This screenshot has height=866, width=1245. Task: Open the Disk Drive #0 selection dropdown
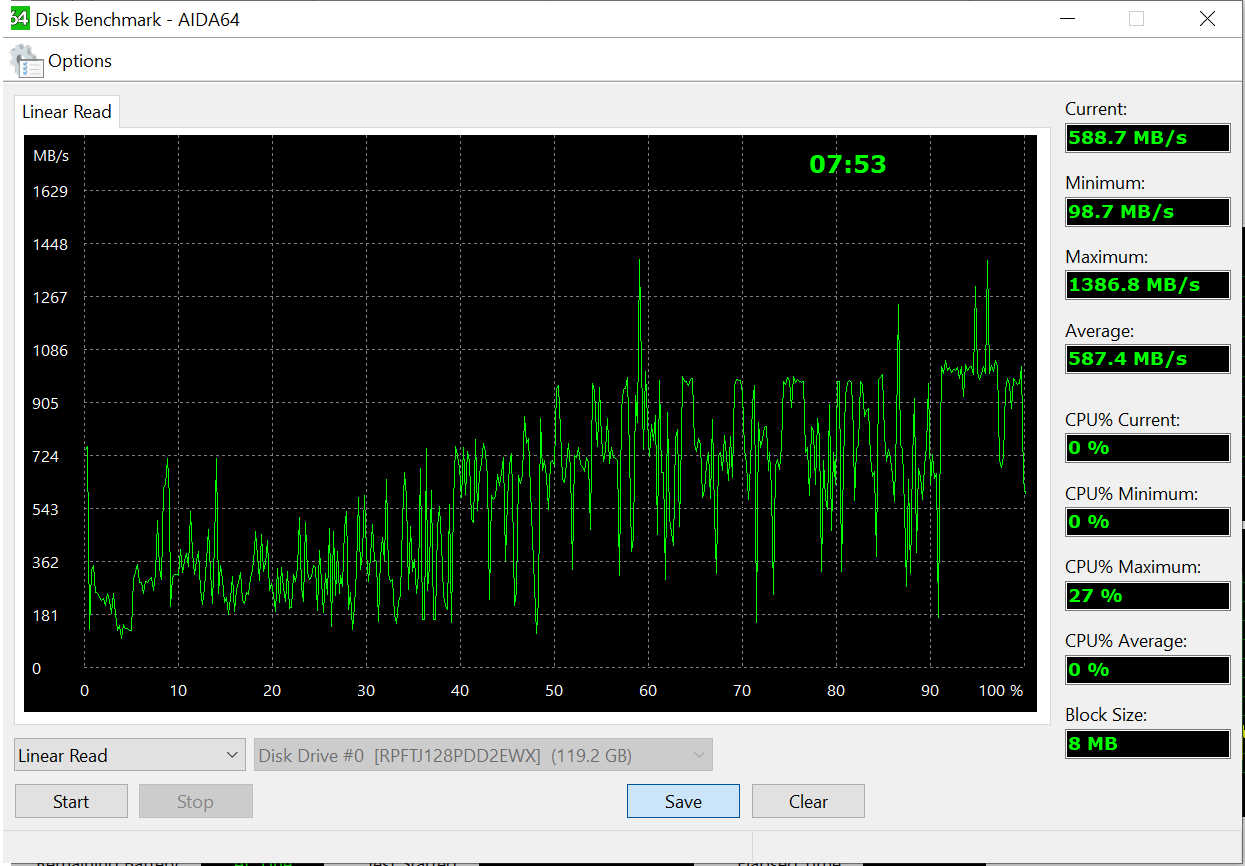pyautogui.click(x=484, y=755)
